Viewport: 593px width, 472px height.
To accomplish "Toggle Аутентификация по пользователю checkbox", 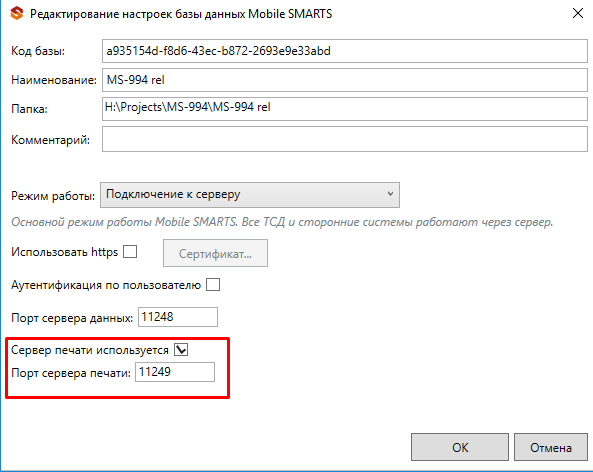I will [x=213, y=285].
